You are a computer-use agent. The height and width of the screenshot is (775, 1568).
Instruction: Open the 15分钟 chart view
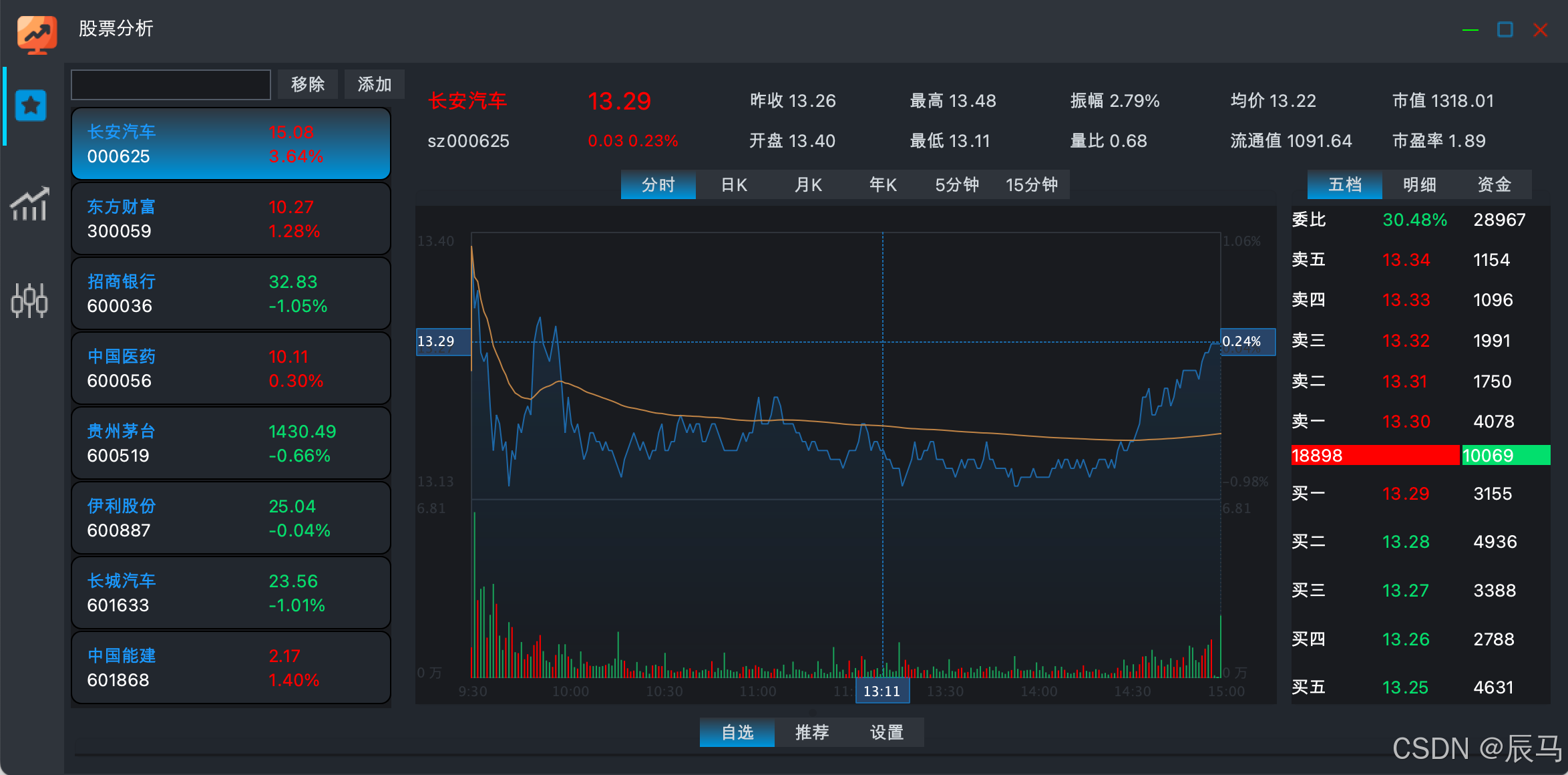(1031, 185)
